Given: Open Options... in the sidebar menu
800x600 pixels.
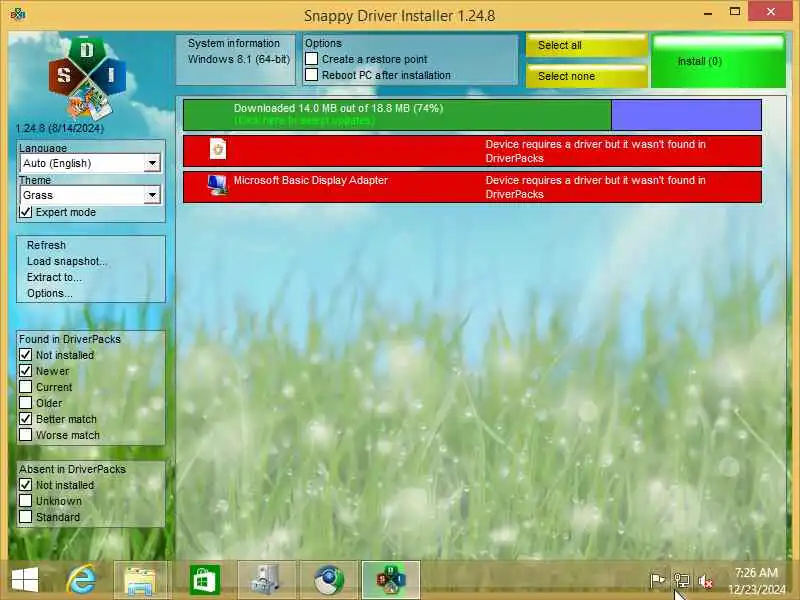Looking at the screenshot, I should [x=49, y=293].
